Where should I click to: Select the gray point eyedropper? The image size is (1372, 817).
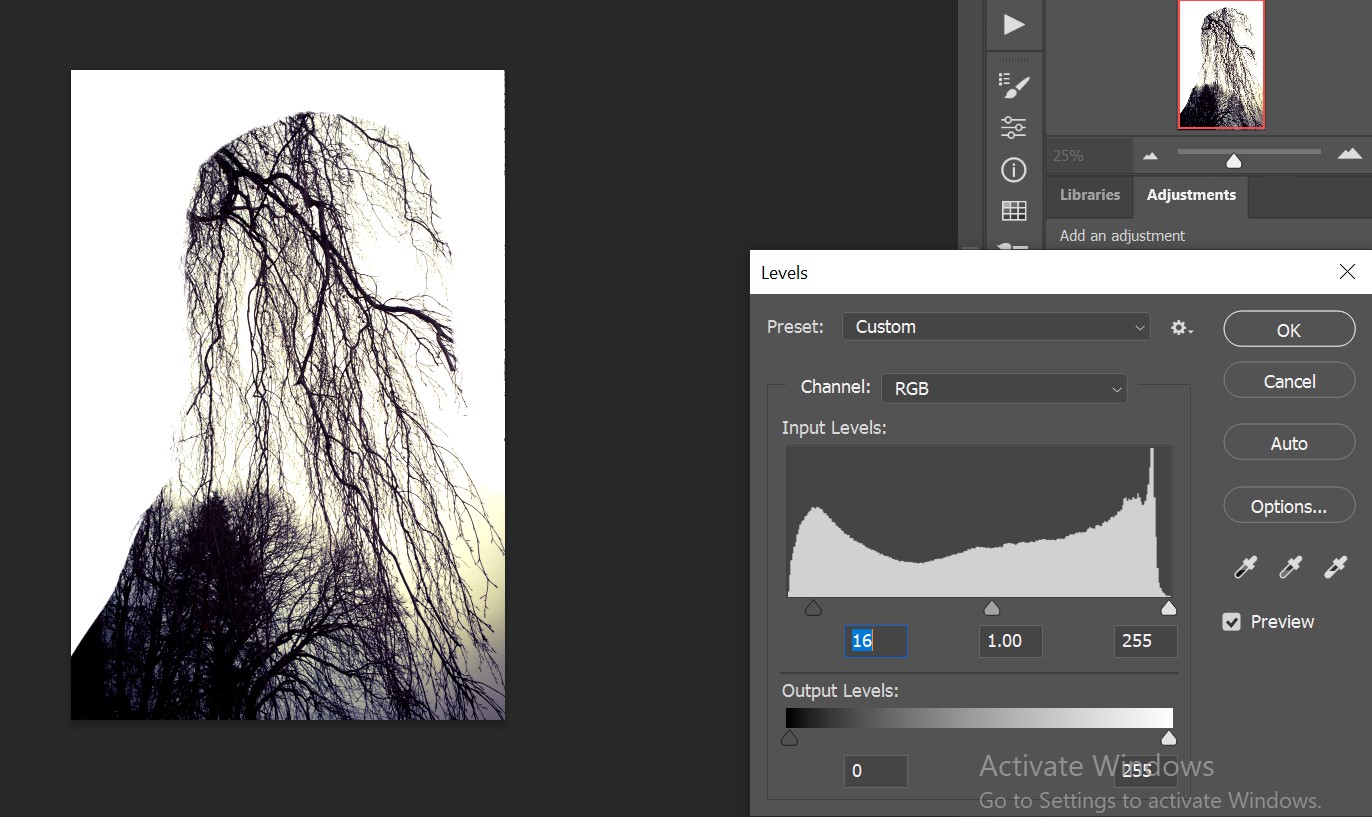pos(1290,568)
